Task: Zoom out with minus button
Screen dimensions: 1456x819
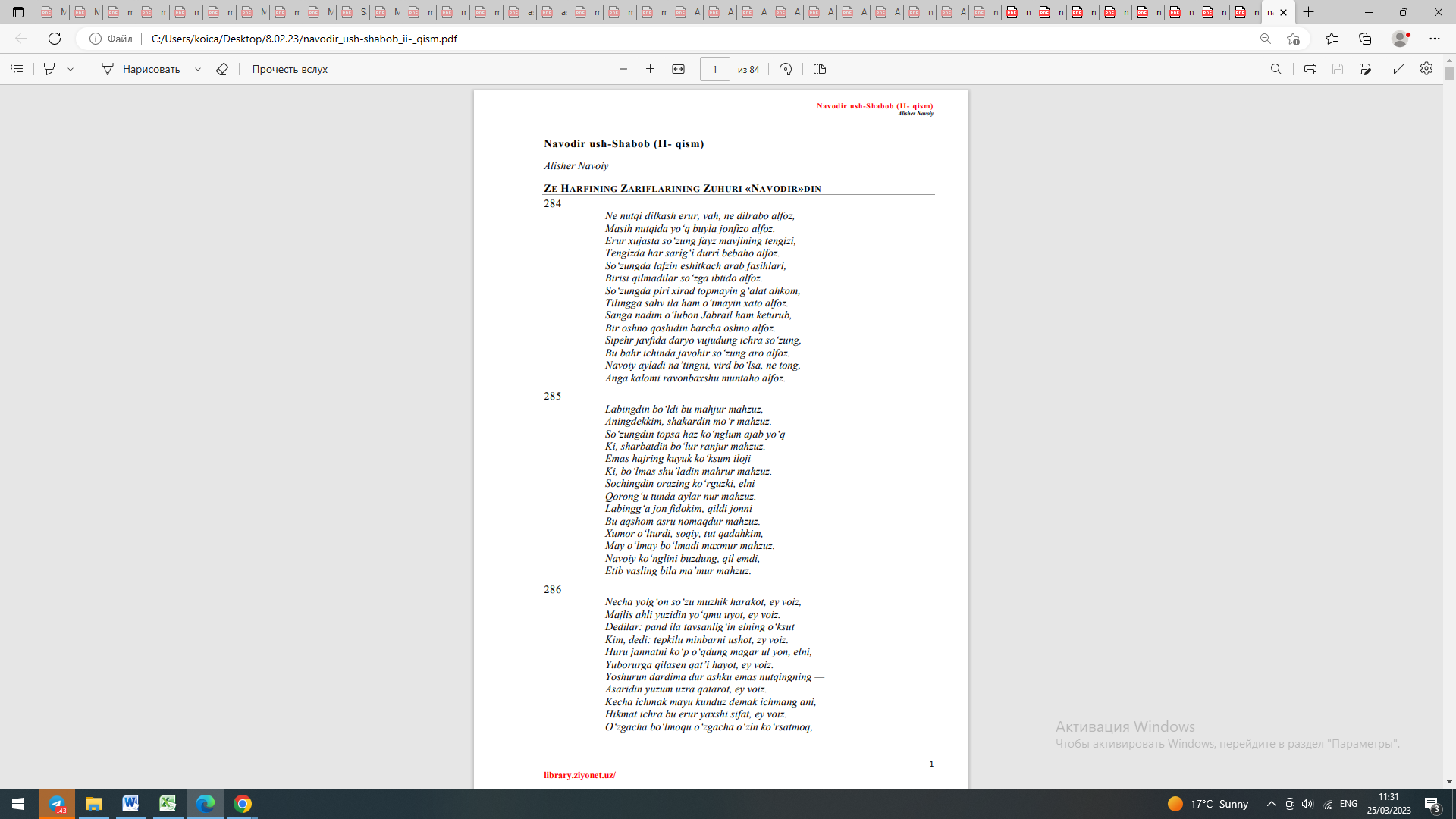Action: 623,69
